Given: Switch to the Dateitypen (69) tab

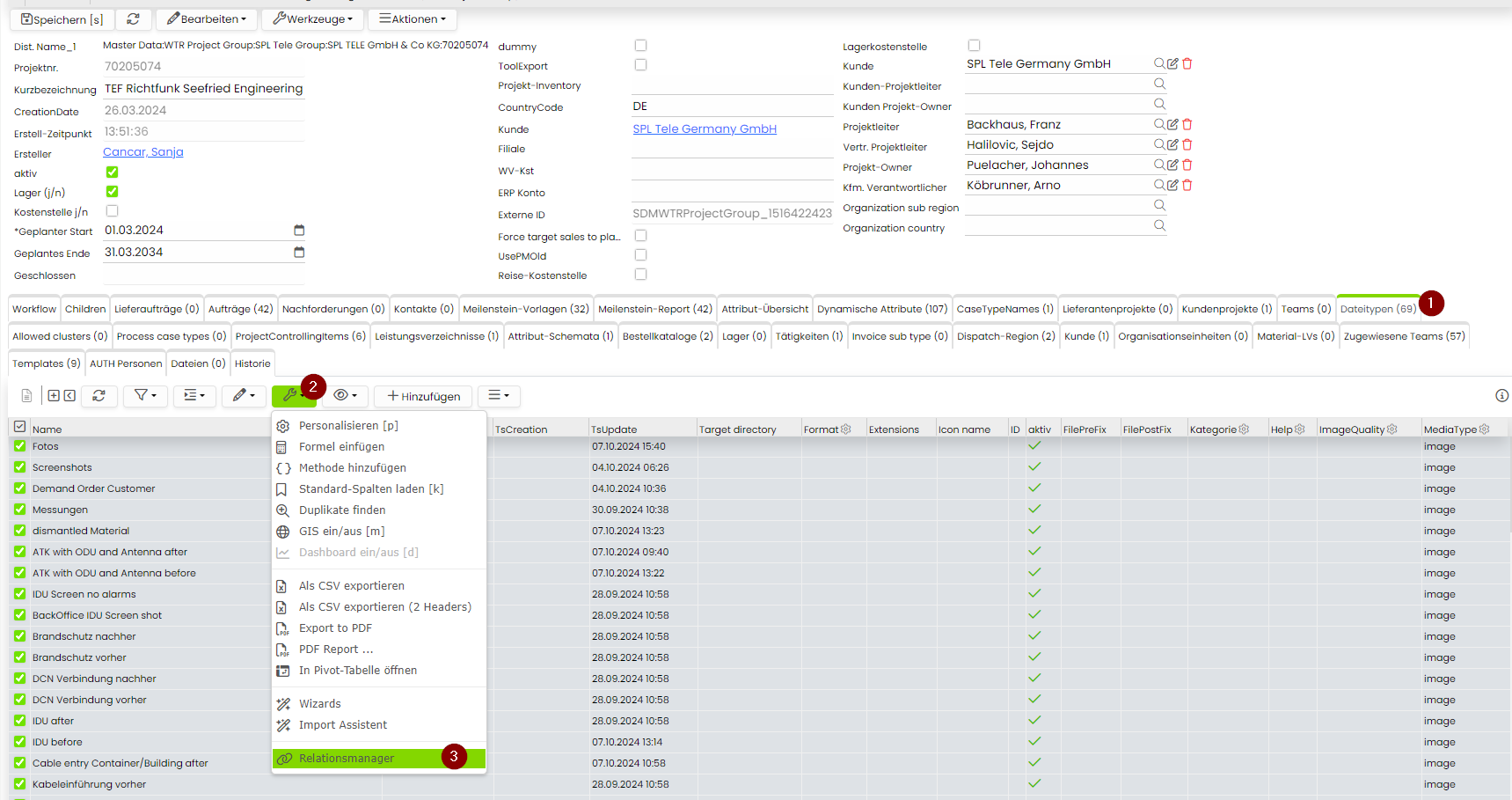Looking at the screenshot, I should (1378, 309).
